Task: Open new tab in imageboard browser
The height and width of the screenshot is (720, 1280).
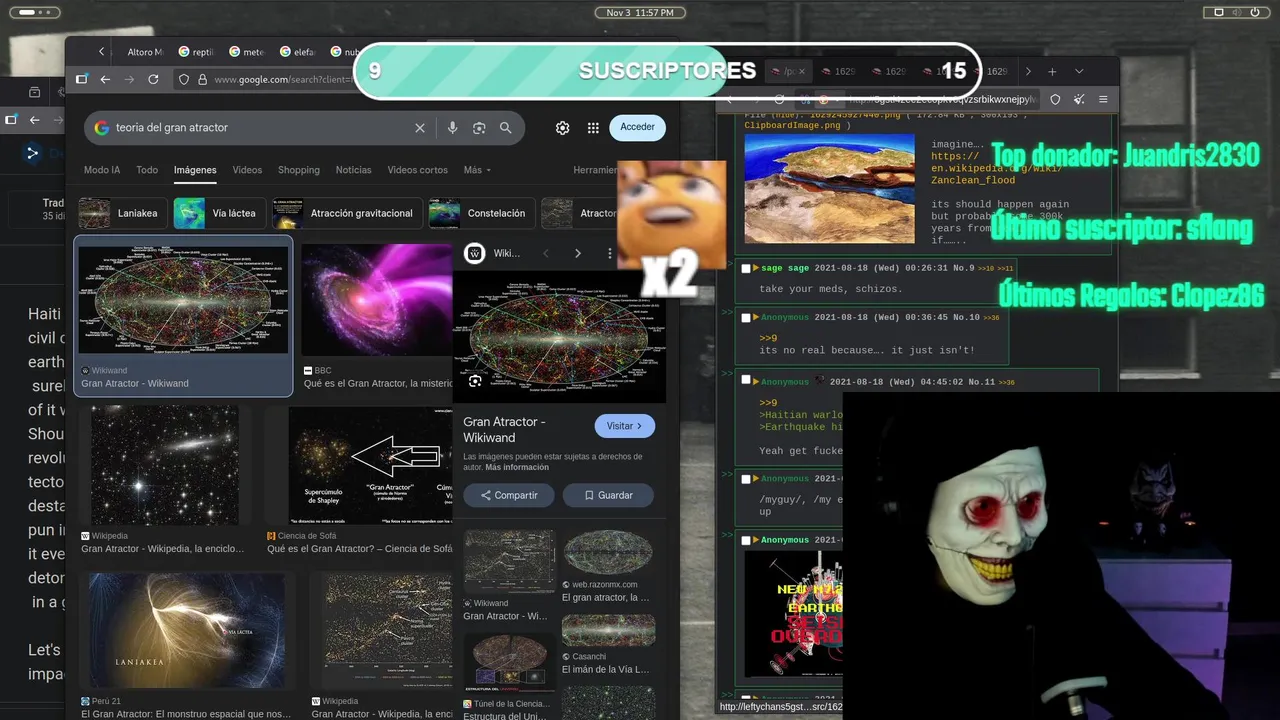Action: pyautogui.click(x=1052, y=72)
